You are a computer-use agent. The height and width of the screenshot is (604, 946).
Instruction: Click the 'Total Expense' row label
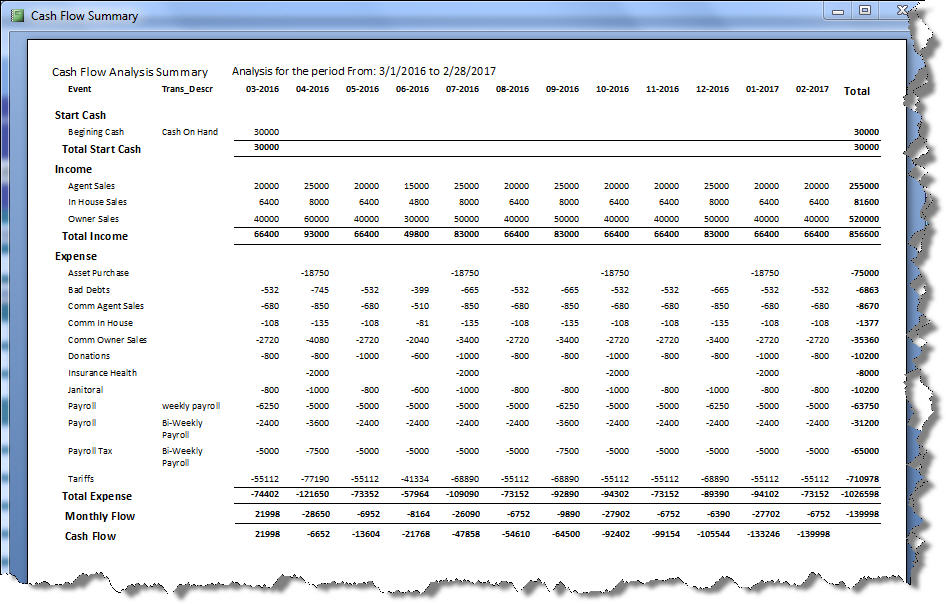97,496
